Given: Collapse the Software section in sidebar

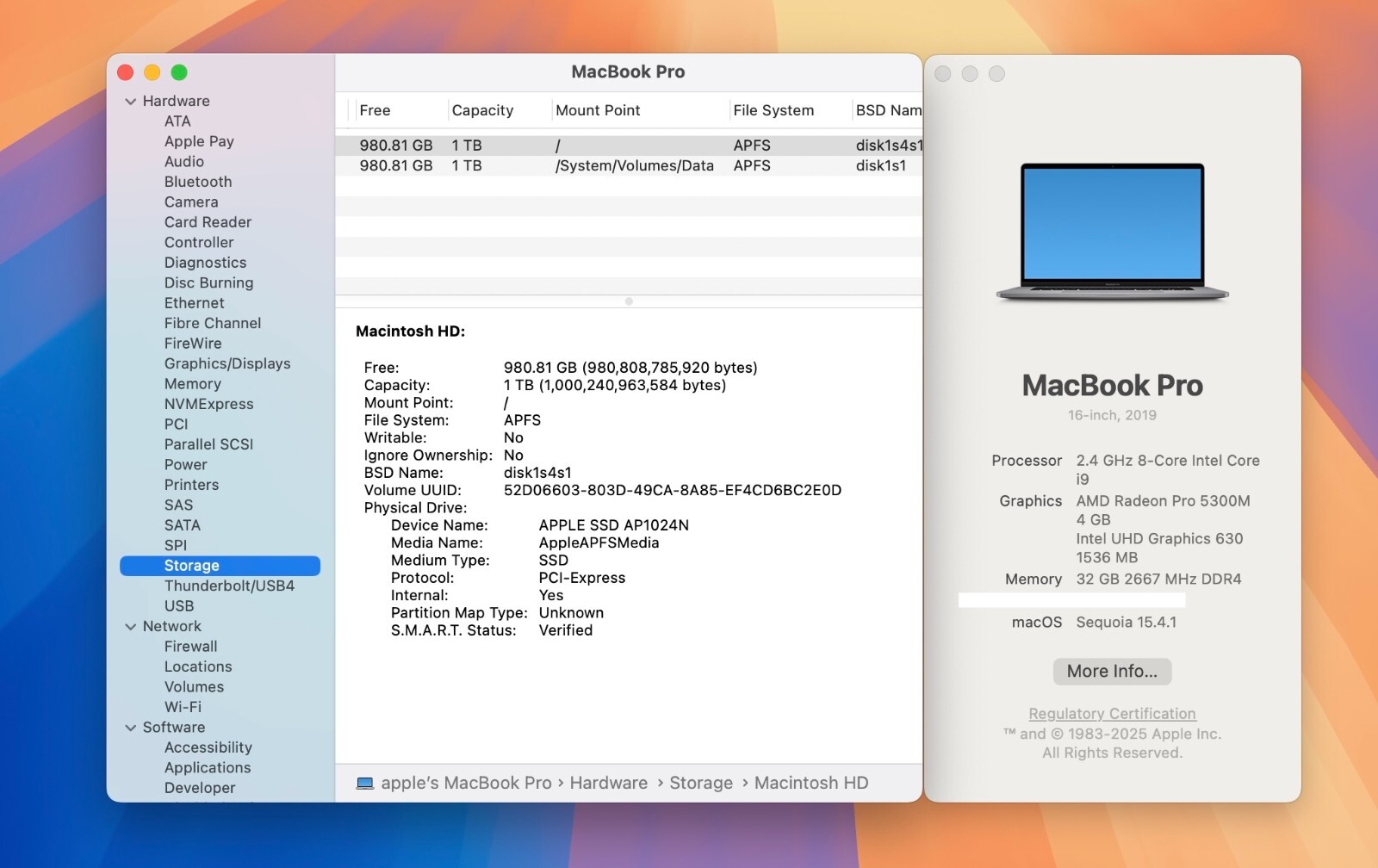Looking at the screenshot, I should tap(131, 728).
